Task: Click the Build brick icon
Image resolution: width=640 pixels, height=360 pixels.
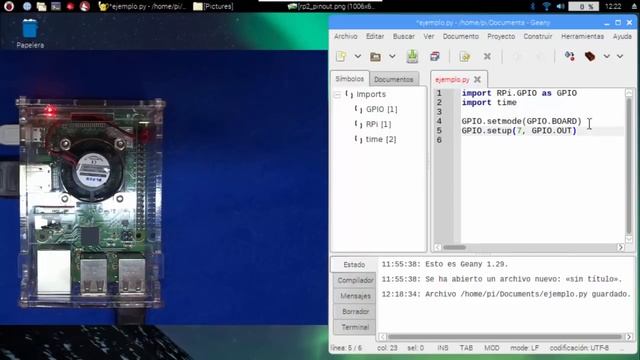Action: pyautogui.click(x=590, y=56)
